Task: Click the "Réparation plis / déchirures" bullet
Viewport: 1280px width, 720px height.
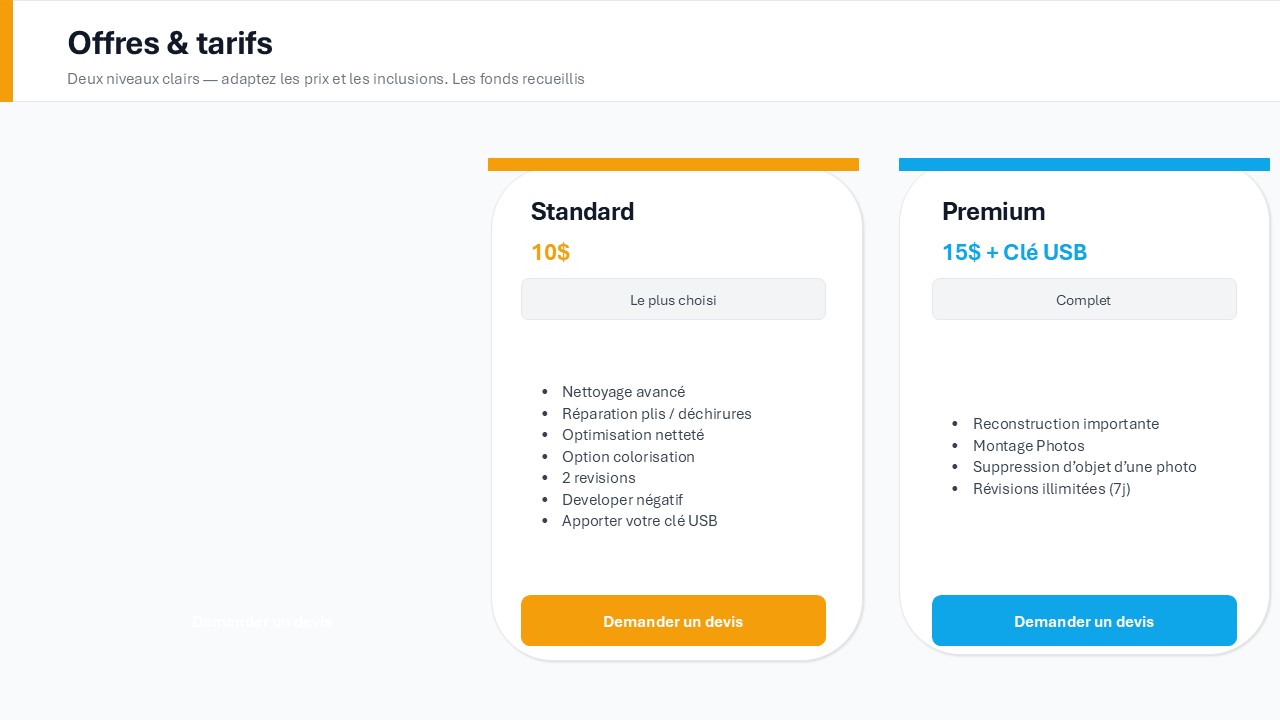Action: [656, 414]
